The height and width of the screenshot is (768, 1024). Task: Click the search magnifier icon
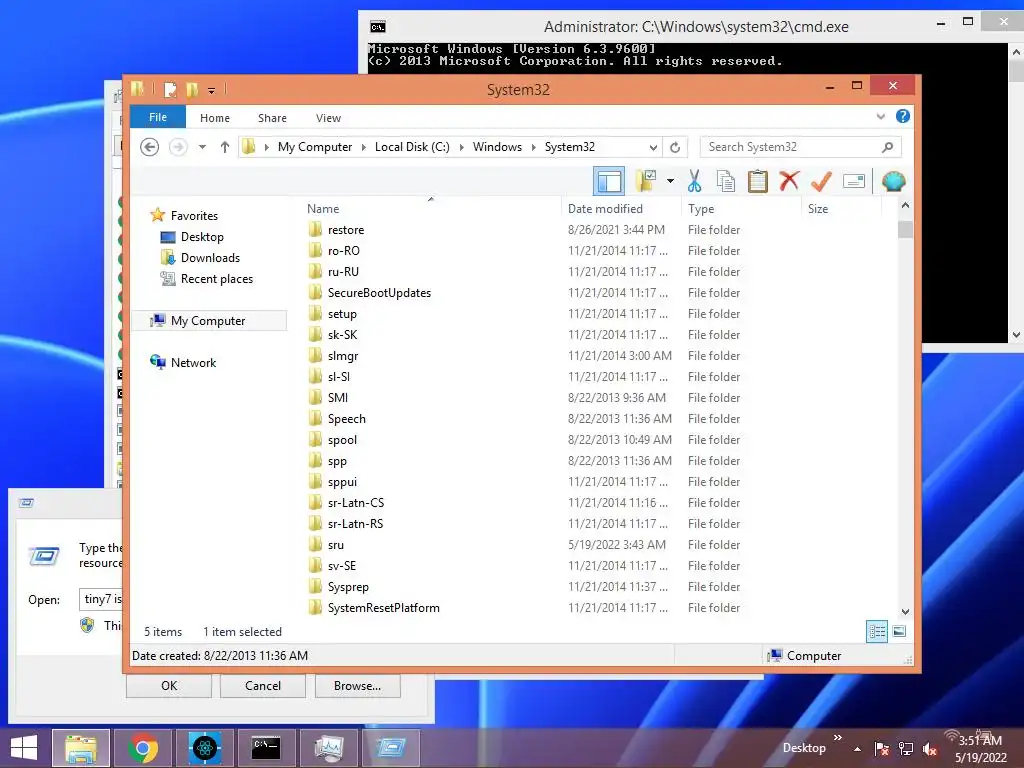pyautogui.click(x=887, y=147)
